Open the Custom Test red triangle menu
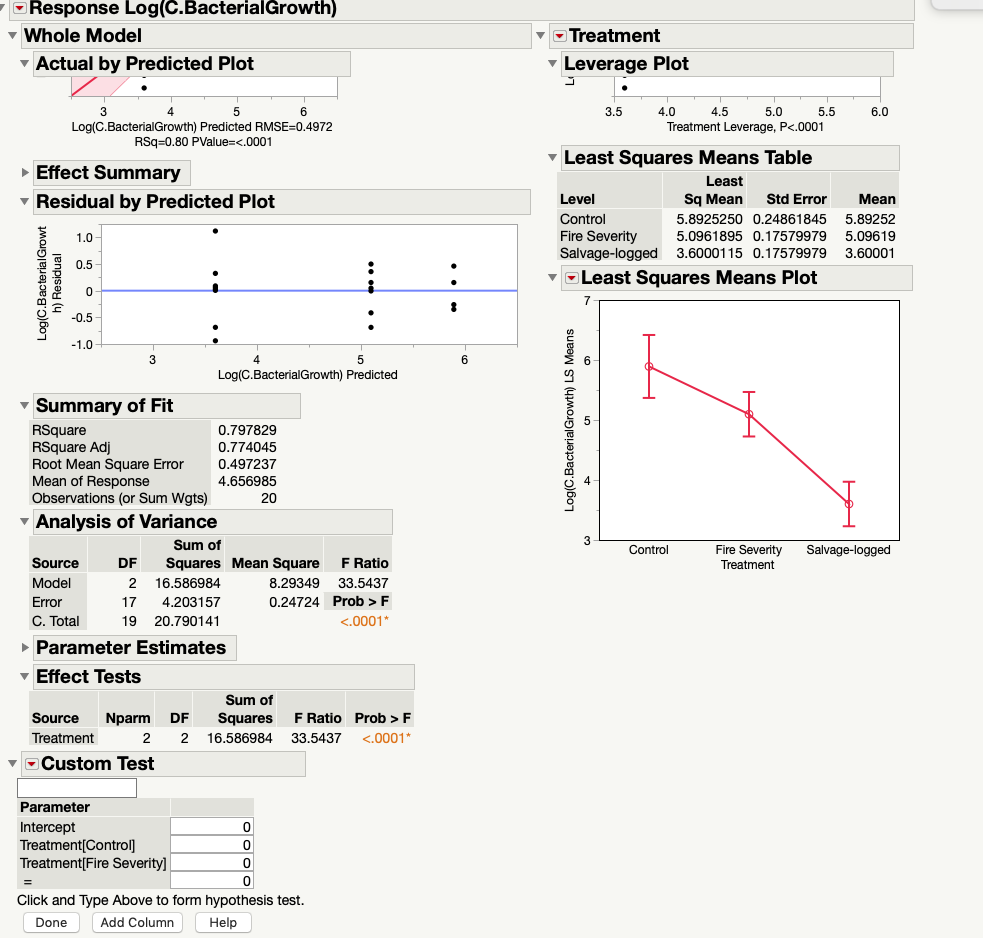Viewport: 983px width, 938px height. pos(31,763)
